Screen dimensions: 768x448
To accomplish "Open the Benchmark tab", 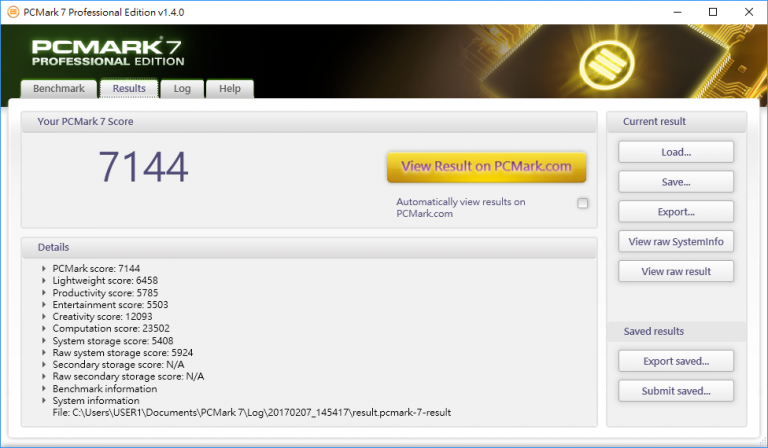I will 59,89.
